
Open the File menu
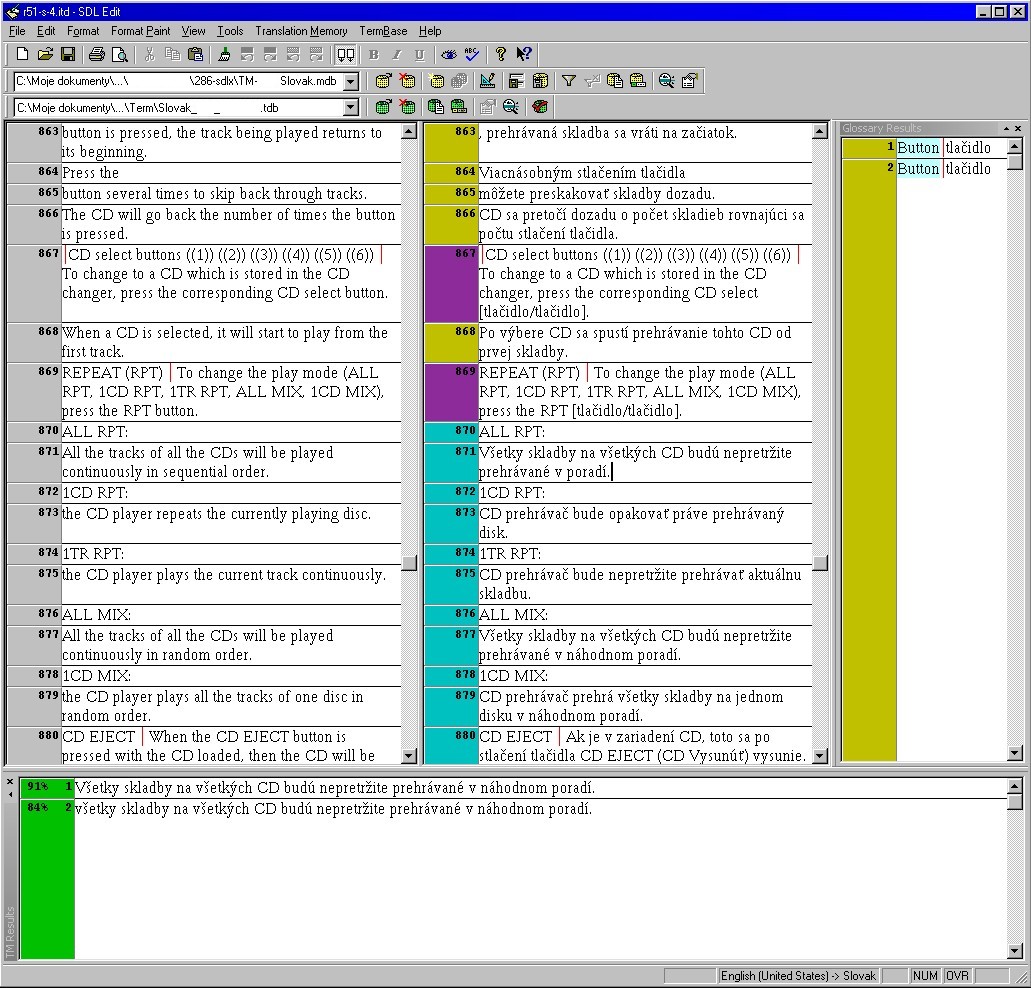point(17,31)
